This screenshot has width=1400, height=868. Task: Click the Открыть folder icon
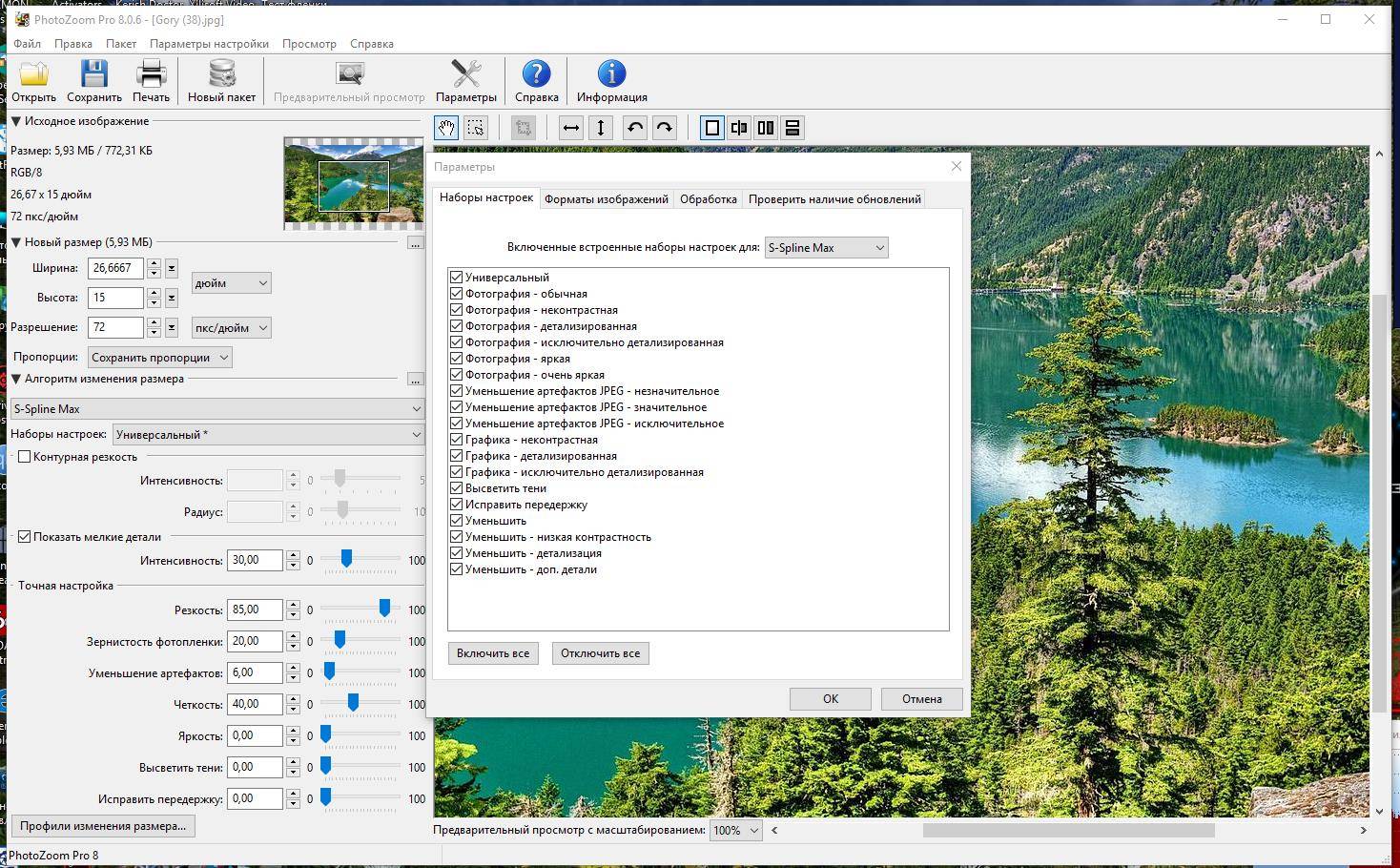click(x=33, y=74)
